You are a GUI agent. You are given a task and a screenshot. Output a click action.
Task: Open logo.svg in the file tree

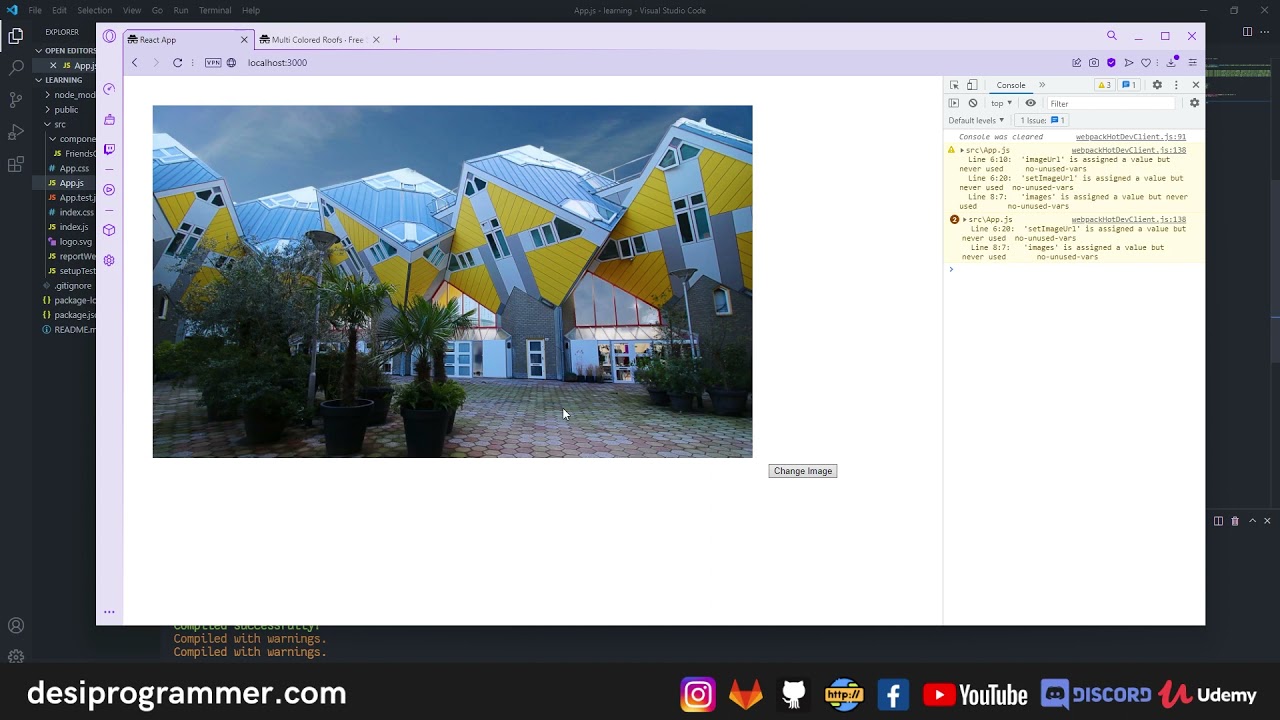pos(75,241)
